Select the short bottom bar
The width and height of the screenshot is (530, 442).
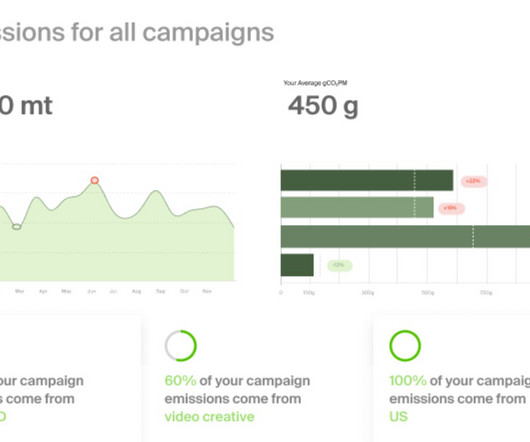(x=297, y=265)
